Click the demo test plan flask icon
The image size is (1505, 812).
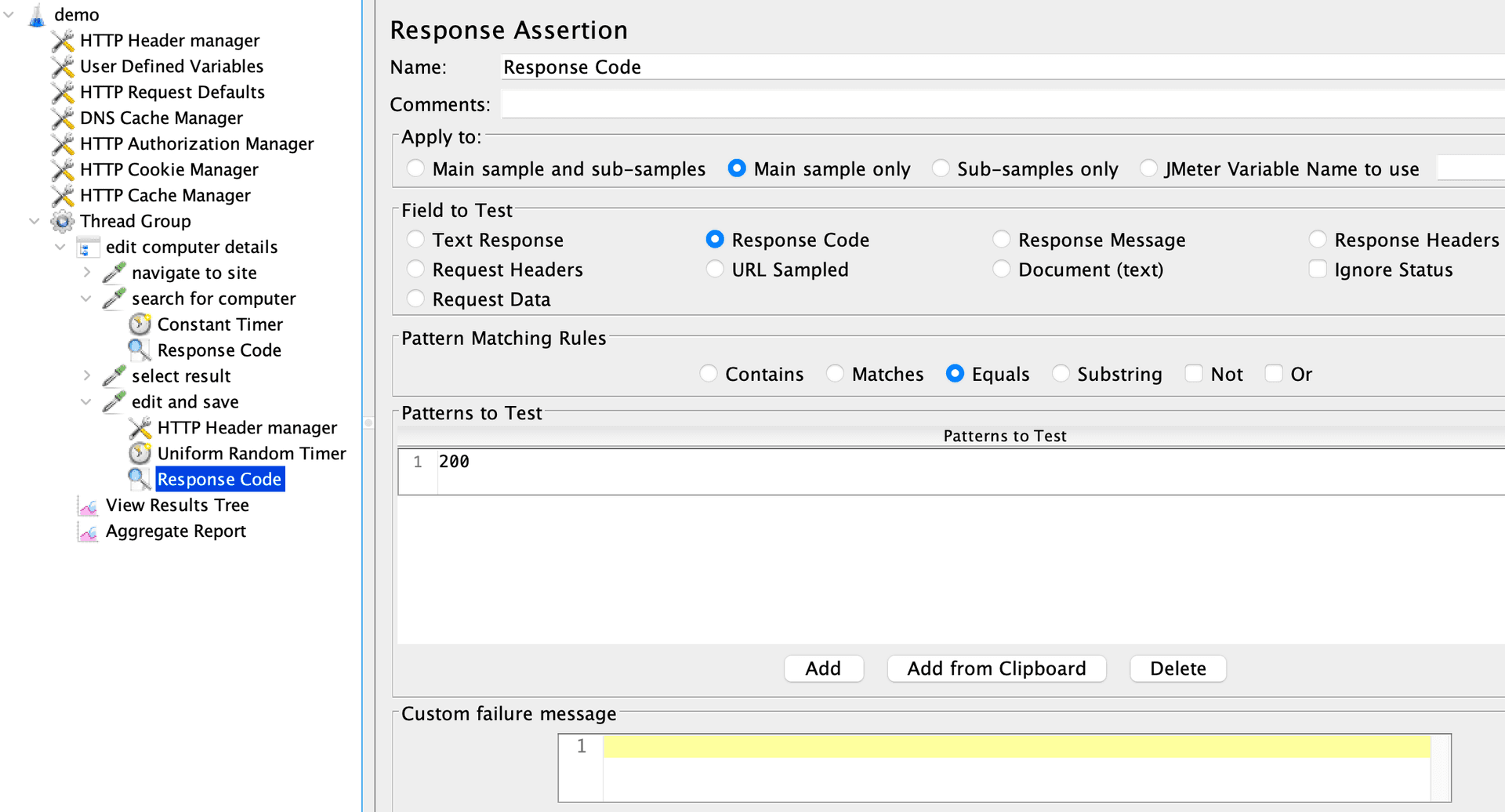pos(37,15)
